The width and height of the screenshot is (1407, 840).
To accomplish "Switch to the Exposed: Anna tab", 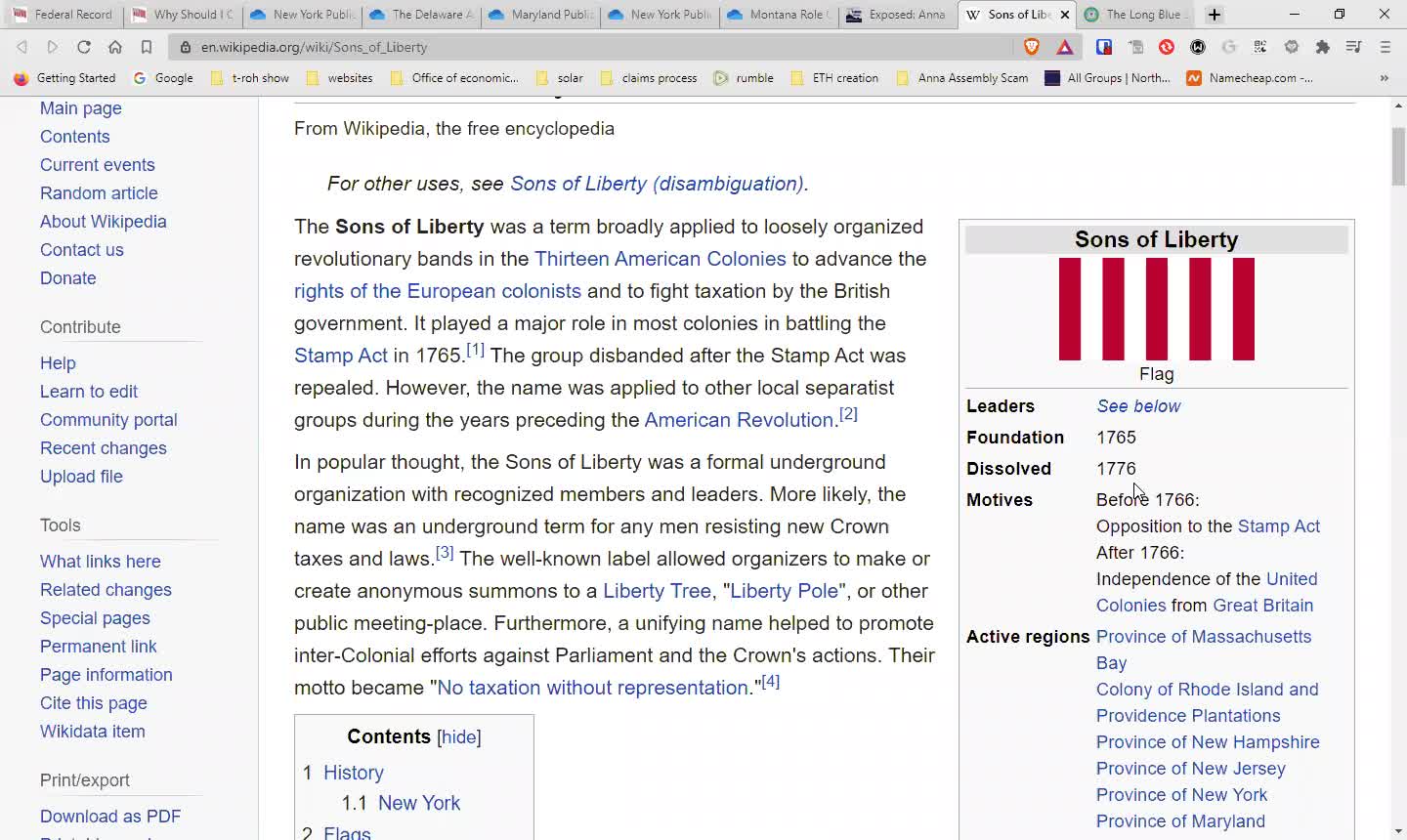I will point(897,15).
